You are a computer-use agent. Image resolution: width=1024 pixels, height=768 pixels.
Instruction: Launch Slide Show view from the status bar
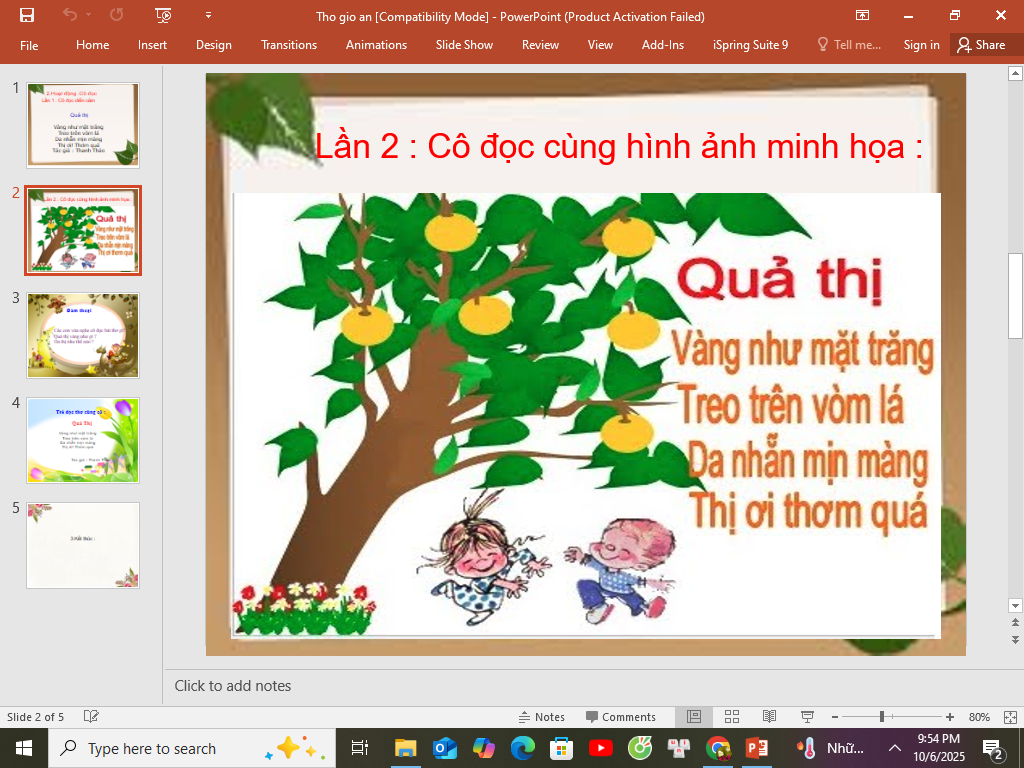(807, 717)
